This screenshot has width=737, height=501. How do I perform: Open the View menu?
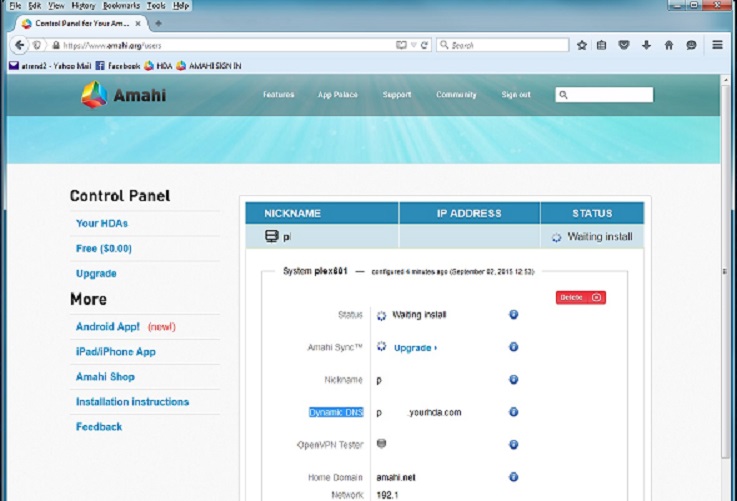56,6
